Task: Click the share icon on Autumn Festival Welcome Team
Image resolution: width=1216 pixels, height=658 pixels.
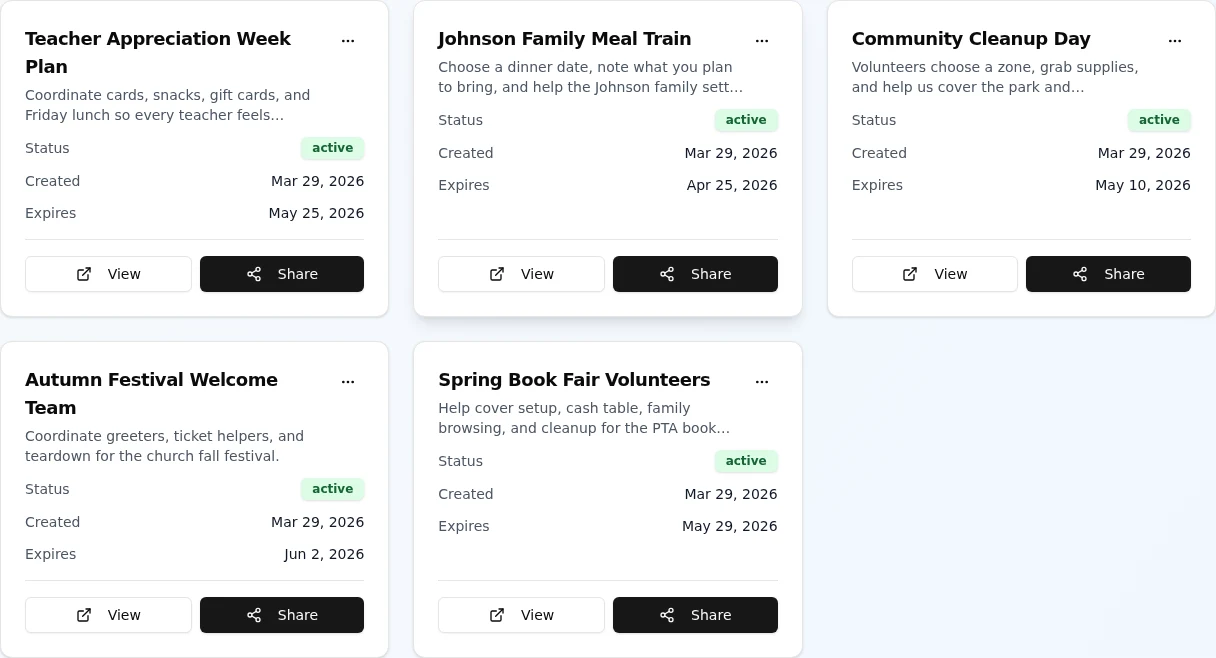Action: point(254,615)
